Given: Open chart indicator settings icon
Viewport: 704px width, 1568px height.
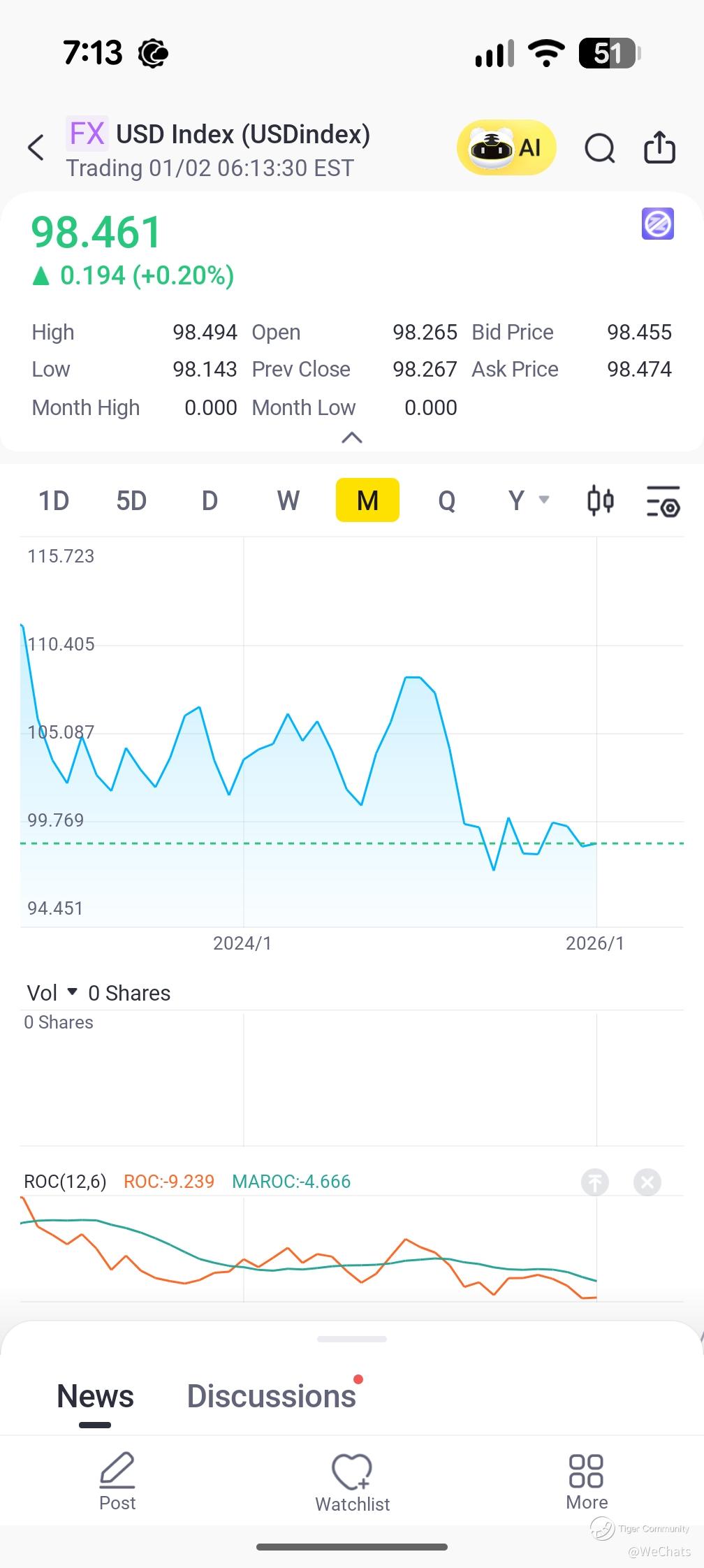Looking at the screenshot, I should click(663, 501).
